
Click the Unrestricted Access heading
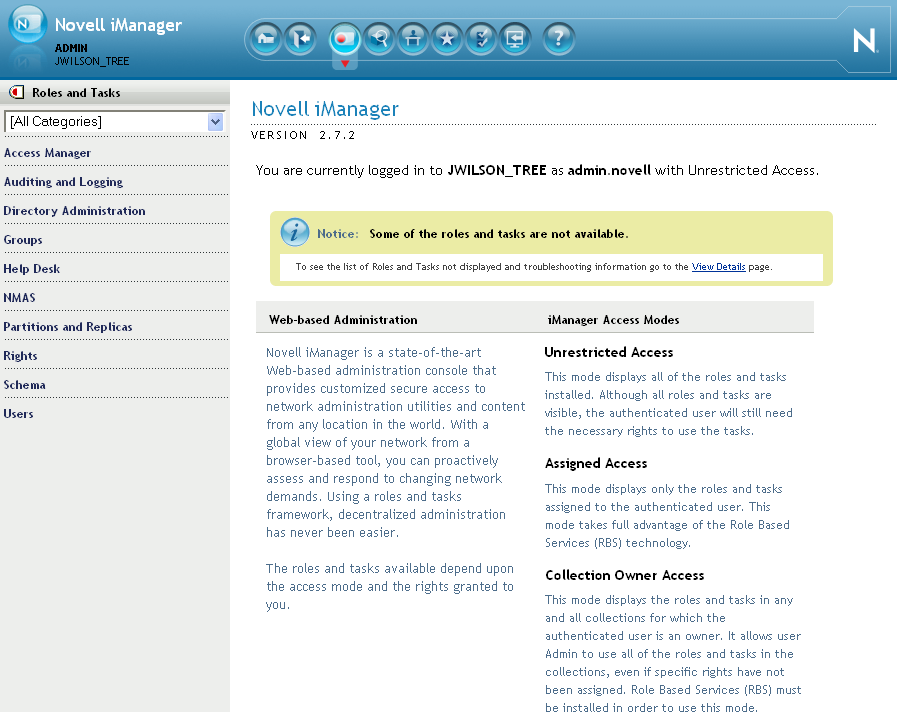click(x=609, y=352)
